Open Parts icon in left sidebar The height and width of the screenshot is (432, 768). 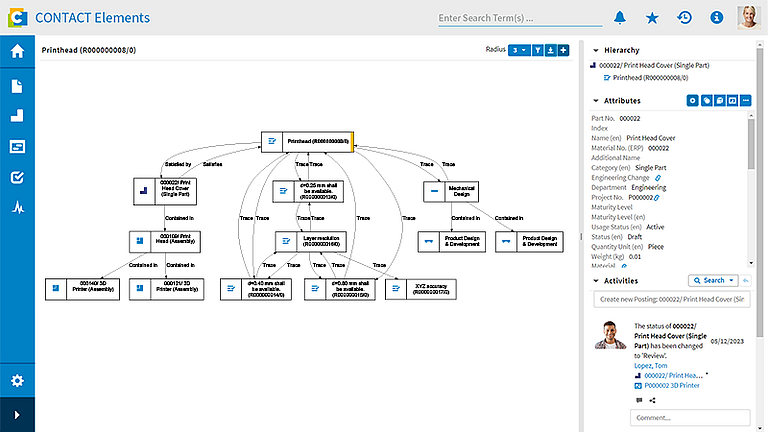[17, 116]
